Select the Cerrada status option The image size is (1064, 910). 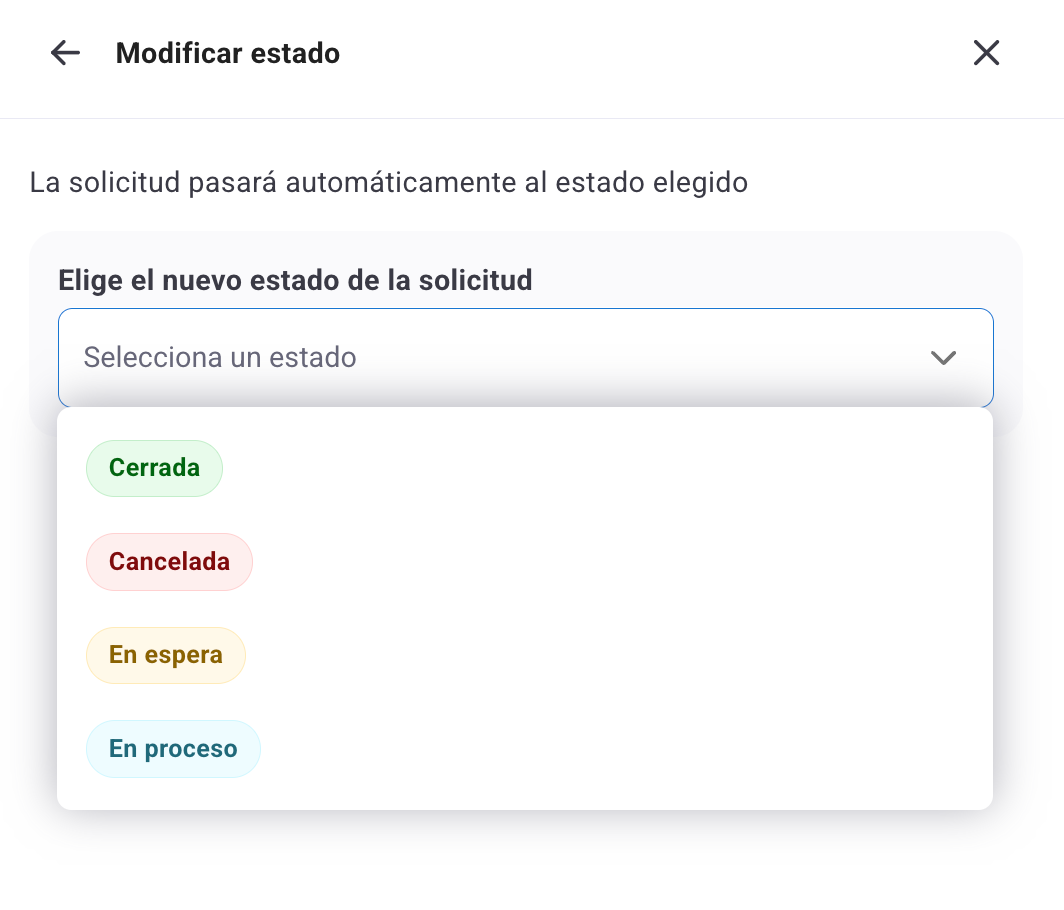tap(154, 468)
